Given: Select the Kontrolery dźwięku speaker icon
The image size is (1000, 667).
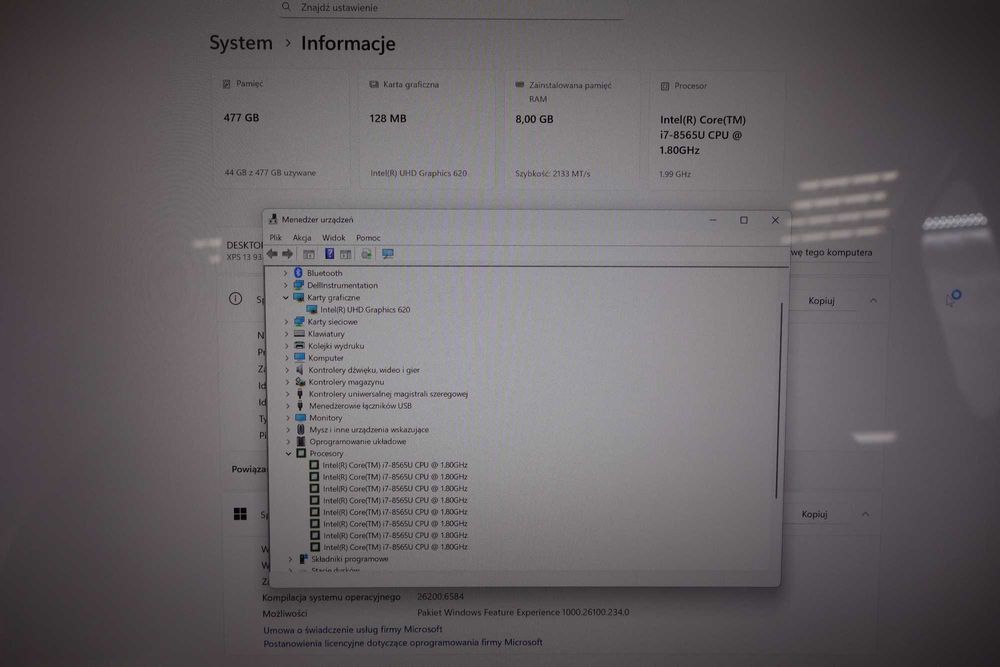Looking at the screenshot, I should click(300, 370).
